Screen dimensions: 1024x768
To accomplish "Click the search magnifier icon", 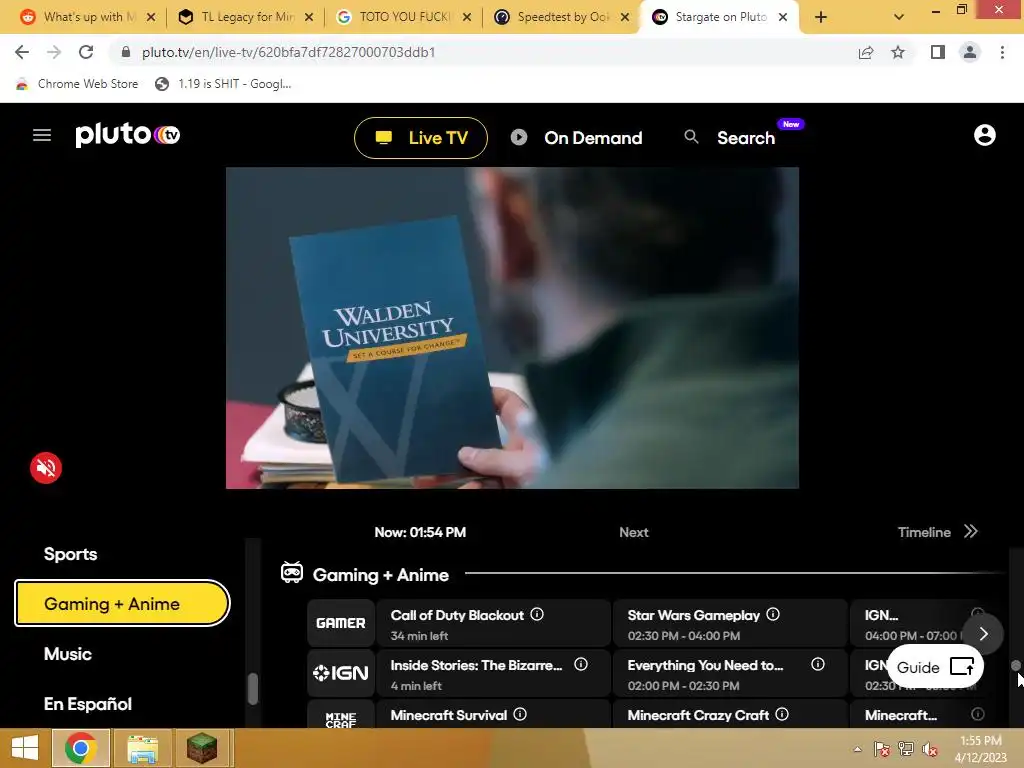I will [x=691, y=136].
